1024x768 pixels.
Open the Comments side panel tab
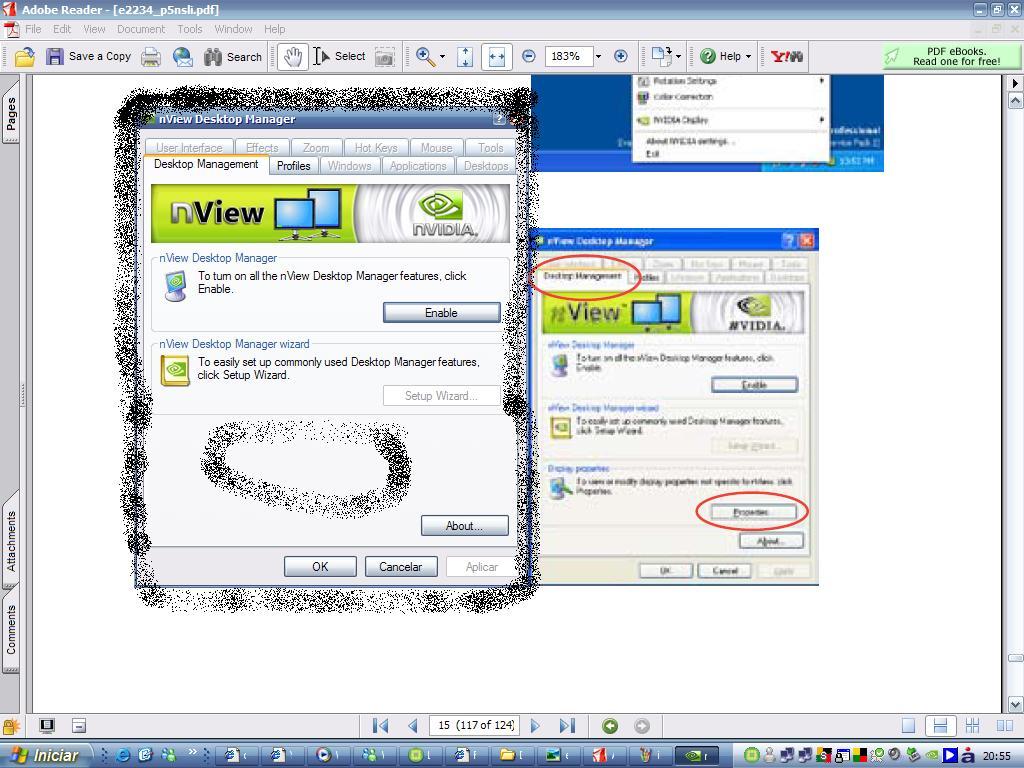tap(11, 629)
